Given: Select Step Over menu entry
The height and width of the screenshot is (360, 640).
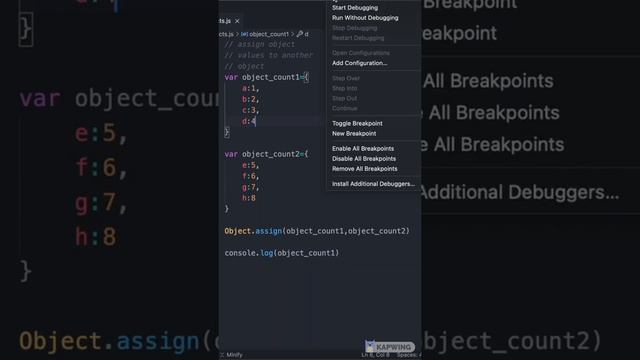Looking at the screenshot, I should pyautogui.click(x=346, y=78).
